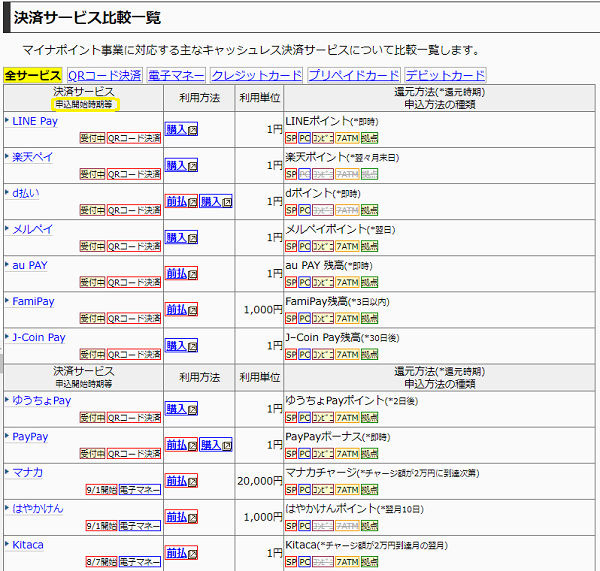Open the 電子マネー tab
This screenshot has height=571, width=600.
pos(176,75)
